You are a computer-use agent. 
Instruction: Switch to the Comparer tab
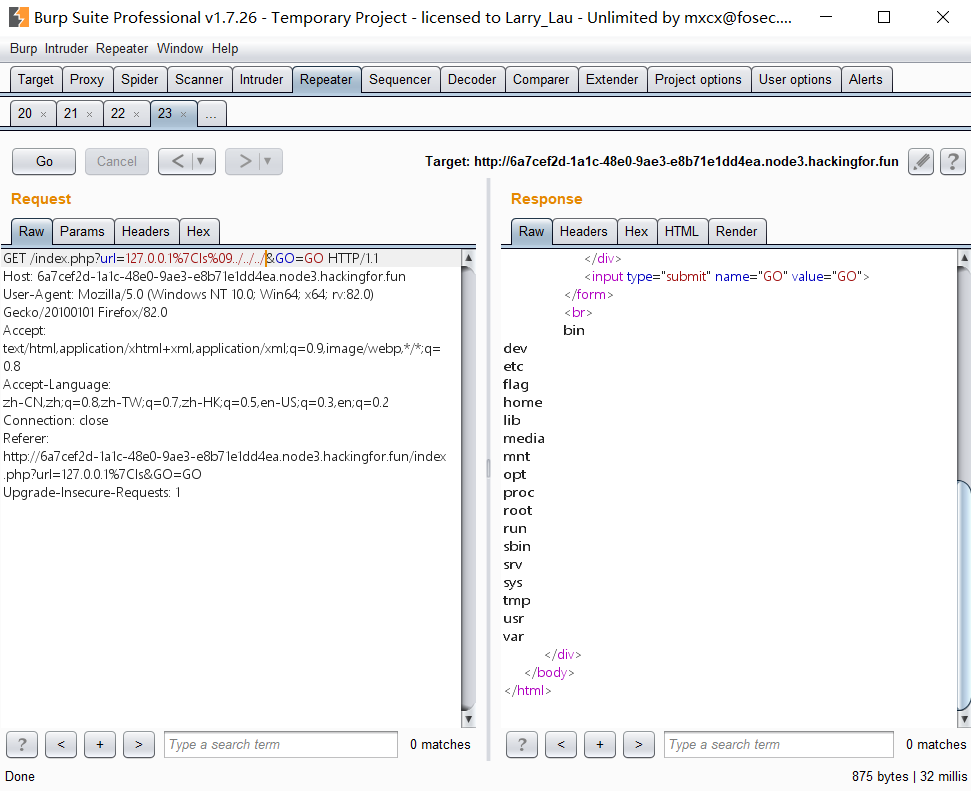pyautogui.click(x=541, y=80)
